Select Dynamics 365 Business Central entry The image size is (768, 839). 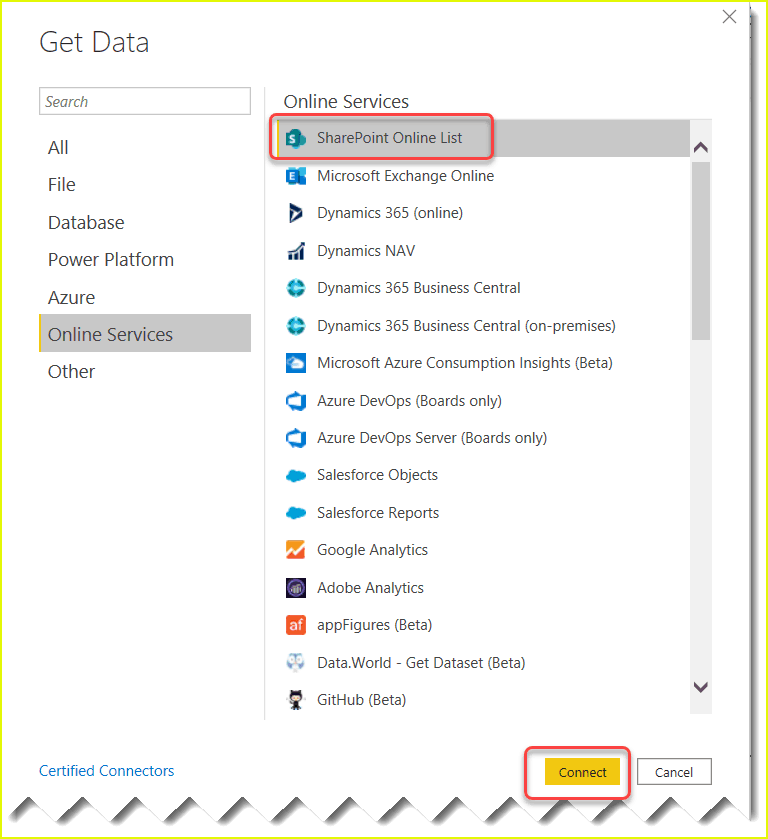483,288
